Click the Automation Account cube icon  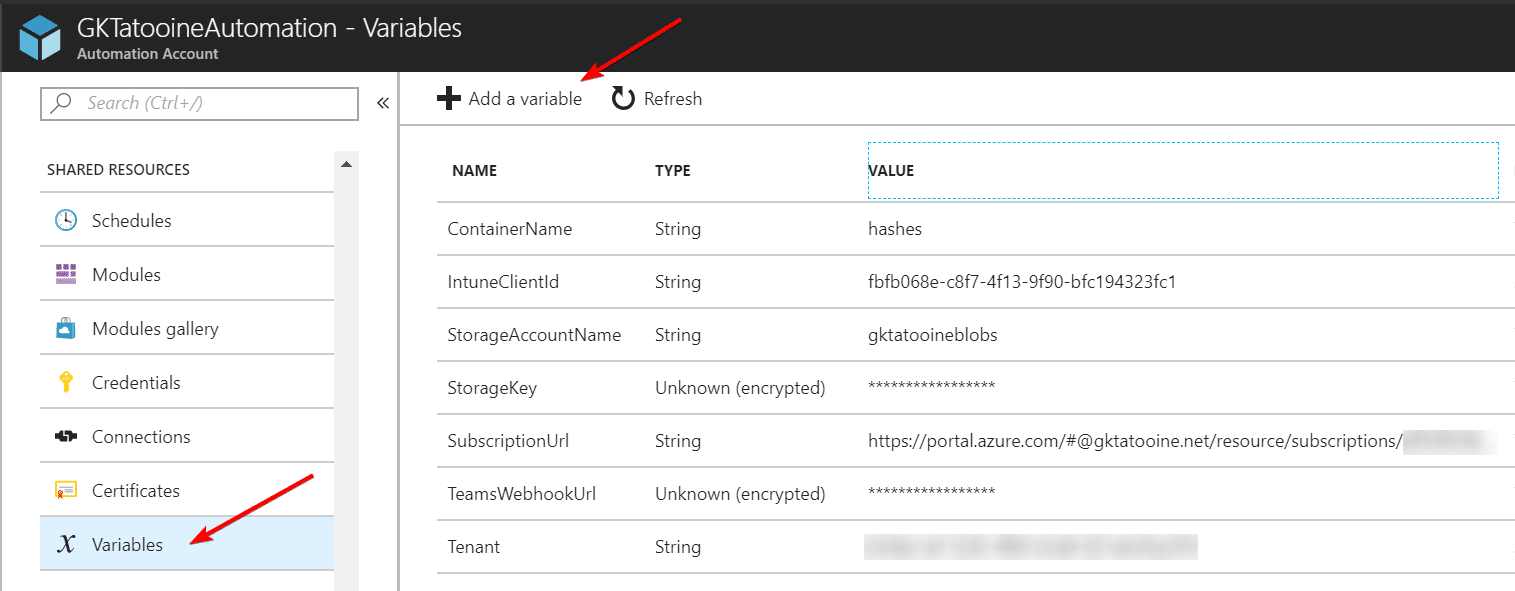coord(41,40)
